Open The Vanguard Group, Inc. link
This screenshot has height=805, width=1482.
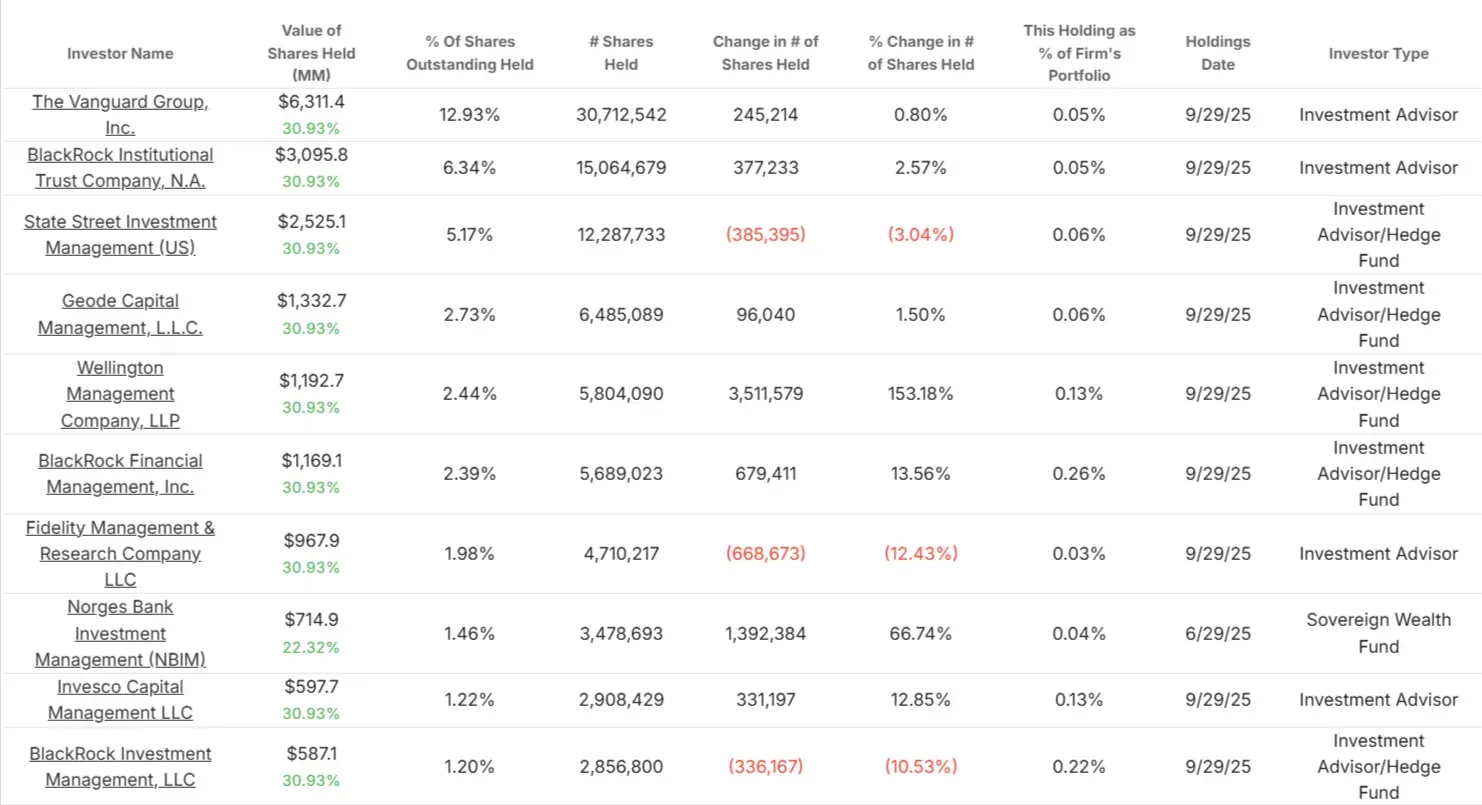click(120, 115)
